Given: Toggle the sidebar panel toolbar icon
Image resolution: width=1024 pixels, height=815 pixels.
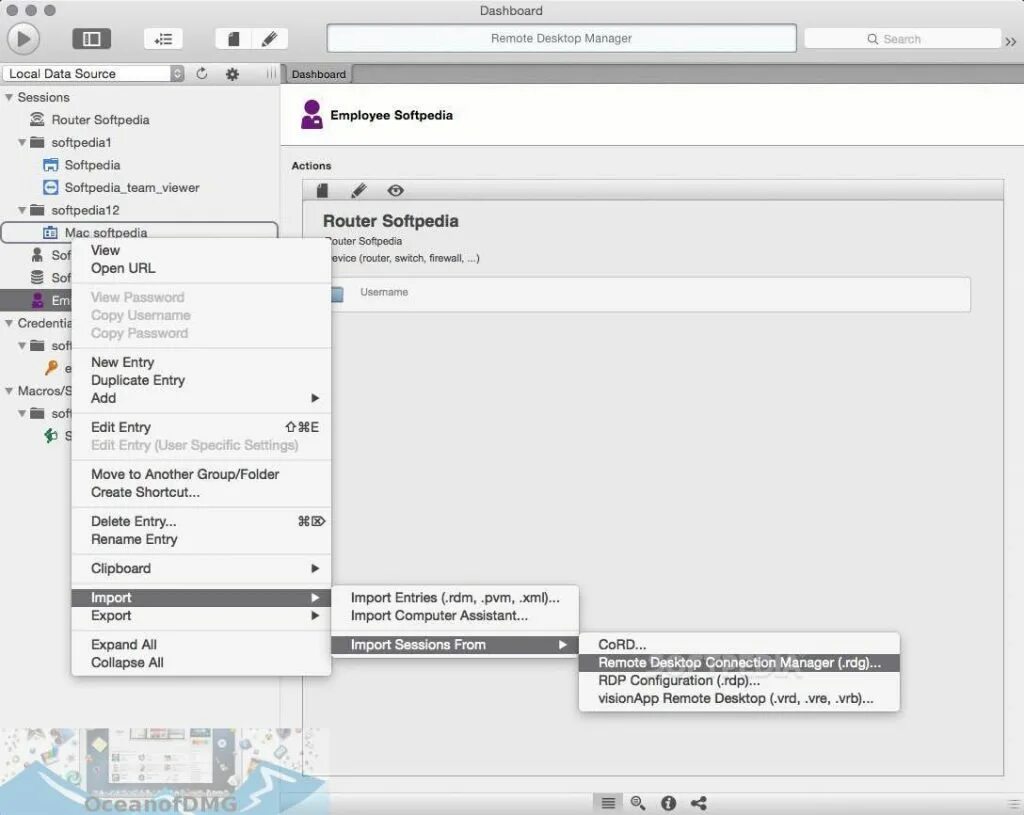Looking at the screenshot, I should [x=91, y=39].
